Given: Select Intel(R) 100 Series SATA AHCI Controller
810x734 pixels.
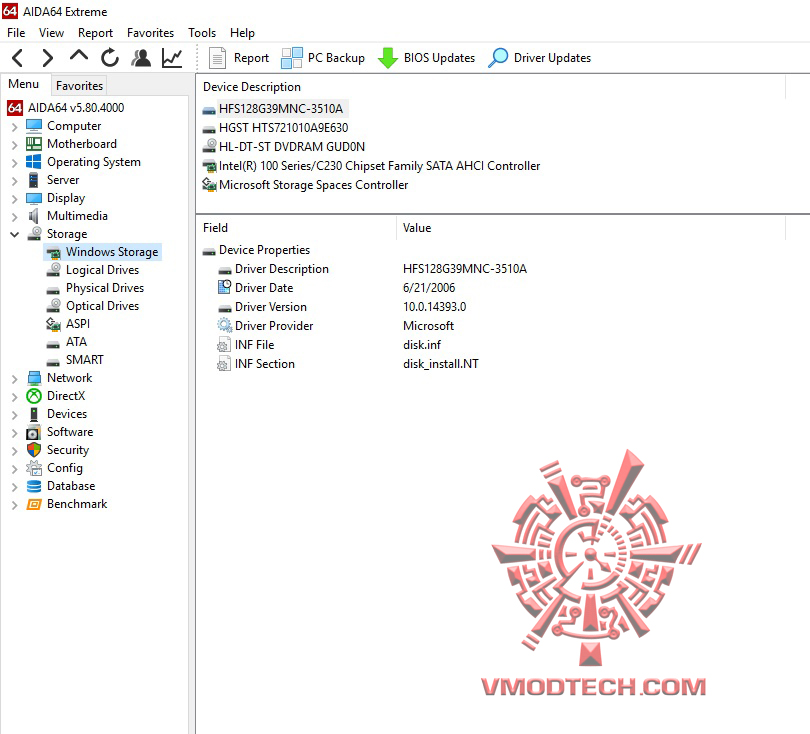Looking at the screenshot, I should pyautogui.click(x=379, y=166).
